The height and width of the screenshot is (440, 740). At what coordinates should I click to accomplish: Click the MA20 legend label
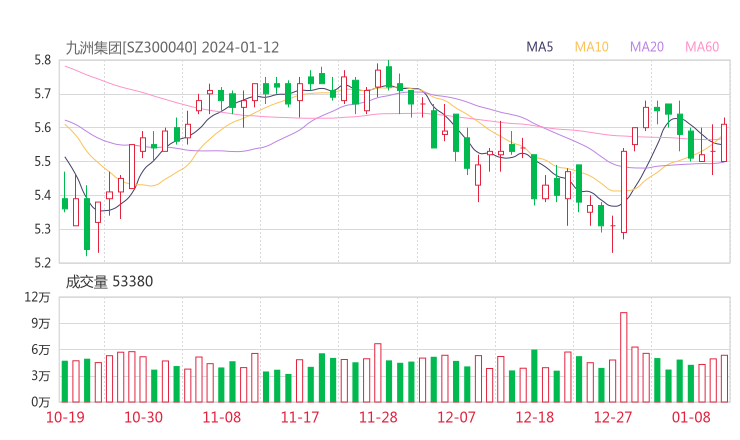(647, 47)
